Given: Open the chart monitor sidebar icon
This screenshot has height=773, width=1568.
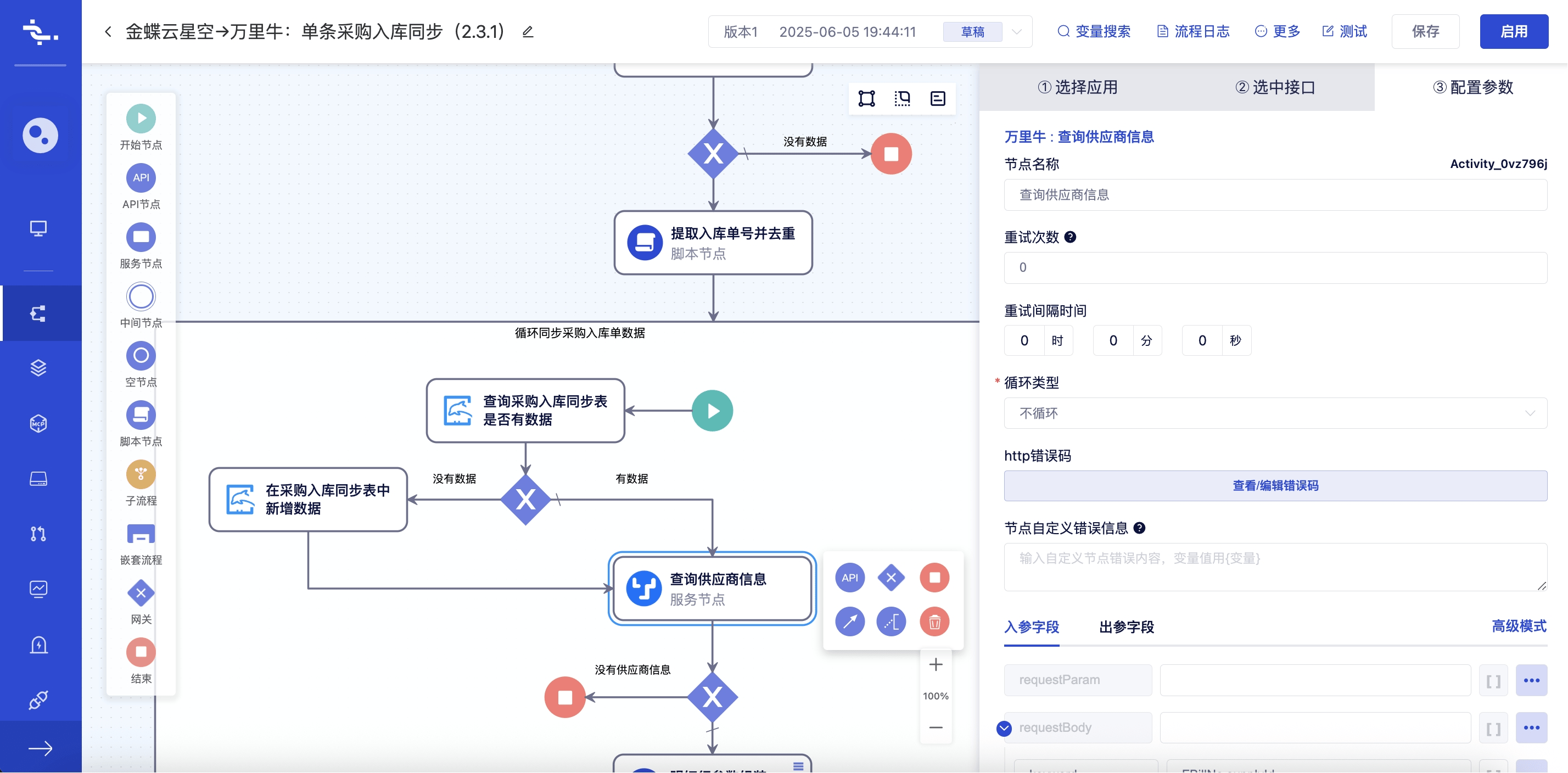Looking at the screenshot, I should pos(38,589).
